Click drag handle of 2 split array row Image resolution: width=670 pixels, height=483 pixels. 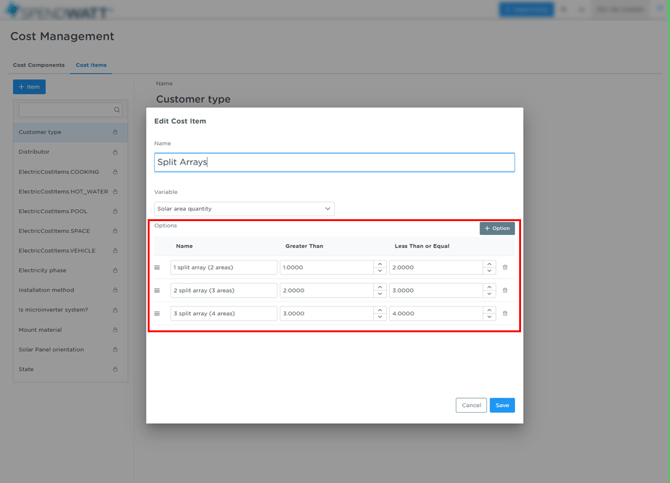pos(157,290)
